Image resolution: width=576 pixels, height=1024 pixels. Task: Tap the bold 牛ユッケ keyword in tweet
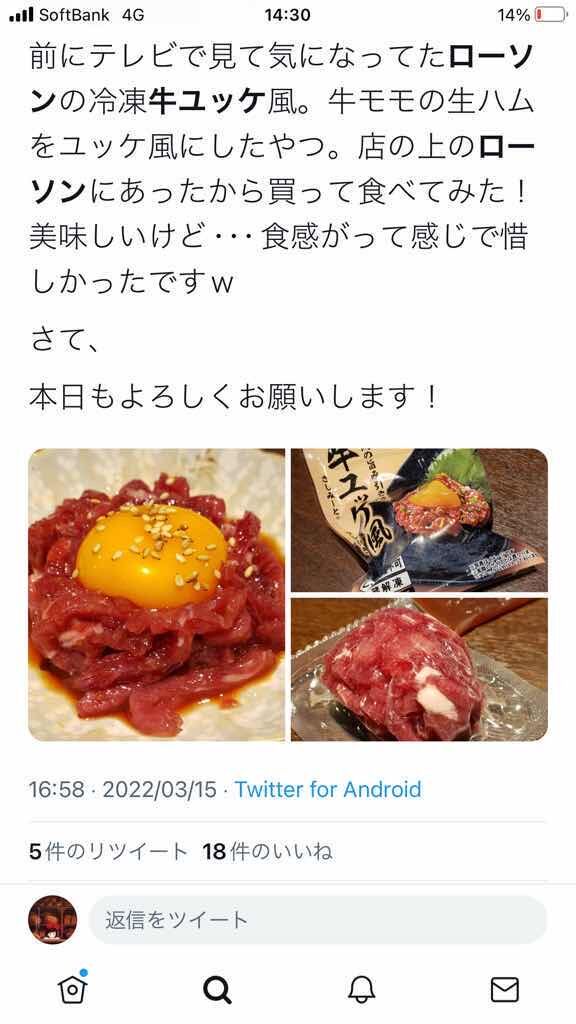(207, 102)
